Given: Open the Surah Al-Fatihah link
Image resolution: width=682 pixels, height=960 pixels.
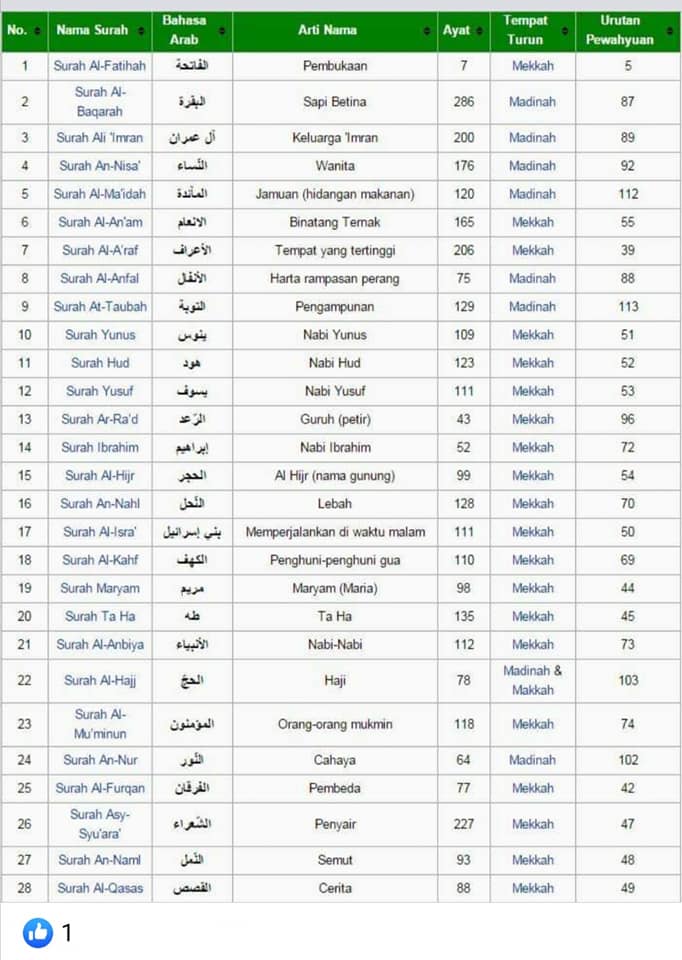Looking at the screenshot, I should [100, 66].
